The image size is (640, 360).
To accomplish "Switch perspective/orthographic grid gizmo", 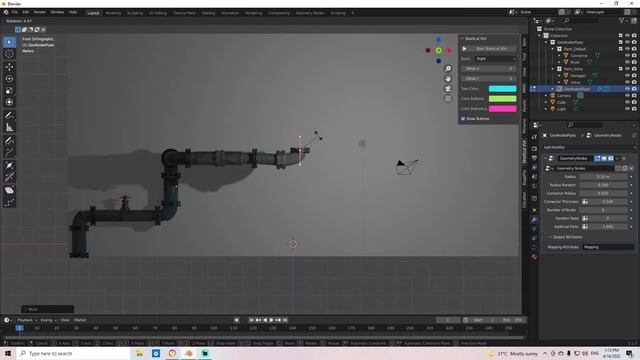I will click(x=448, y=99).
